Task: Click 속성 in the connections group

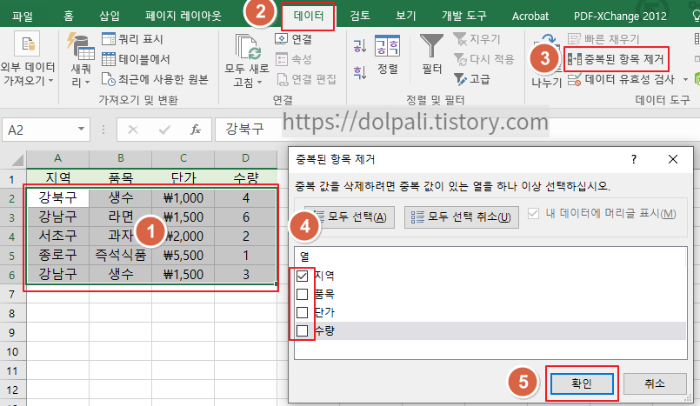Action: click(x=294, y=59)
